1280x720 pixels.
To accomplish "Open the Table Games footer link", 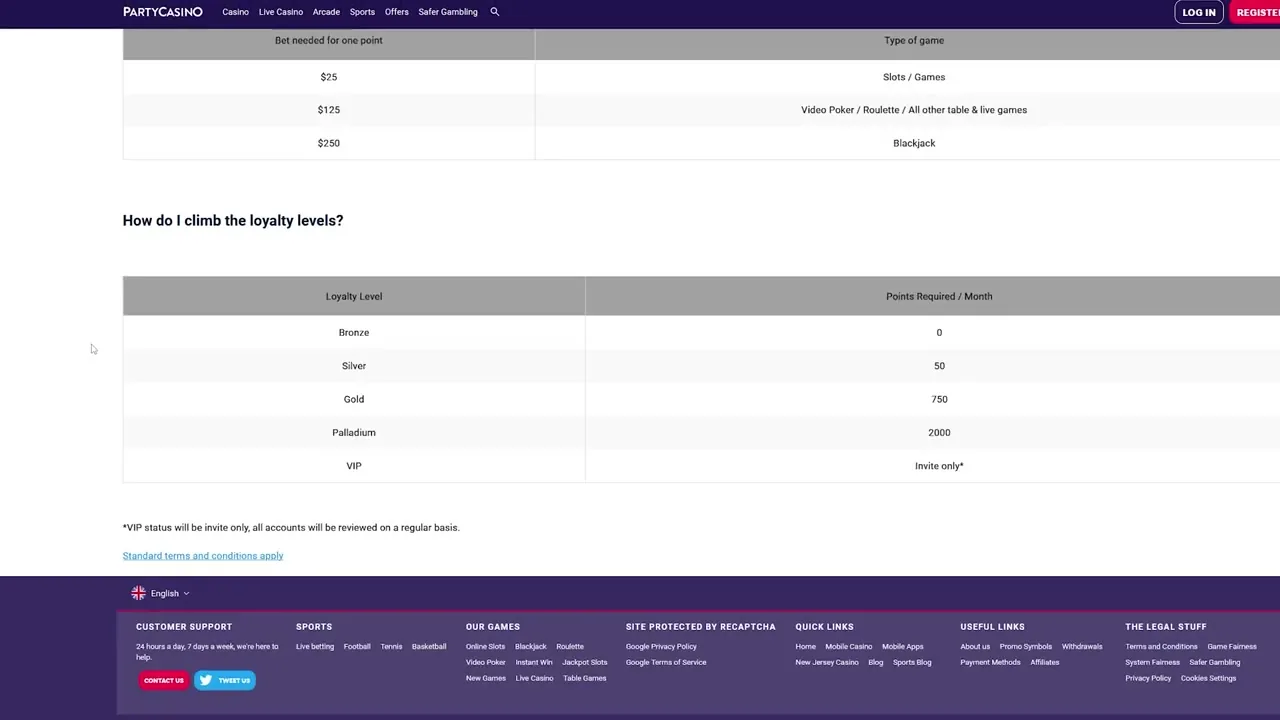I will [585, 678].
